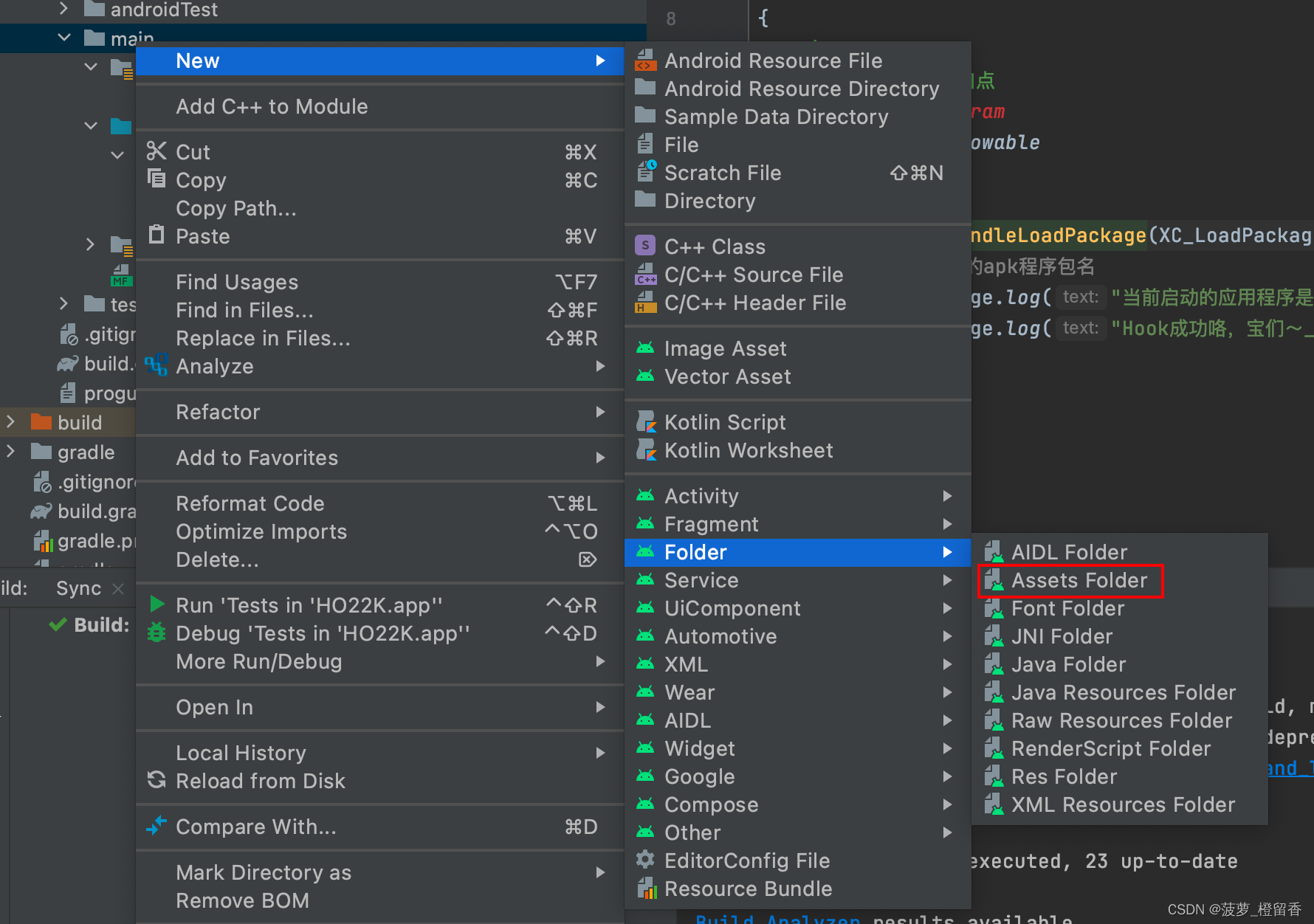Open the Local History submenu
The height and width of the screenshot is (924, 1314).
click(381, 753)
